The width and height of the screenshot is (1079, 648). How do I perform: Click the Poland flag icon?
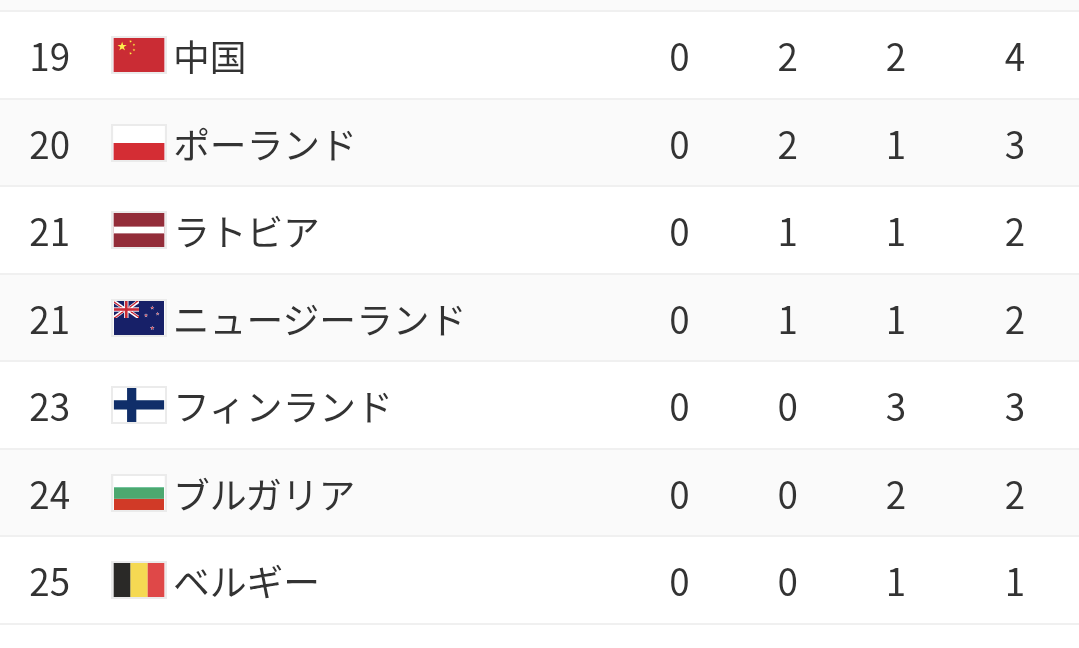[x=138, y=144]
